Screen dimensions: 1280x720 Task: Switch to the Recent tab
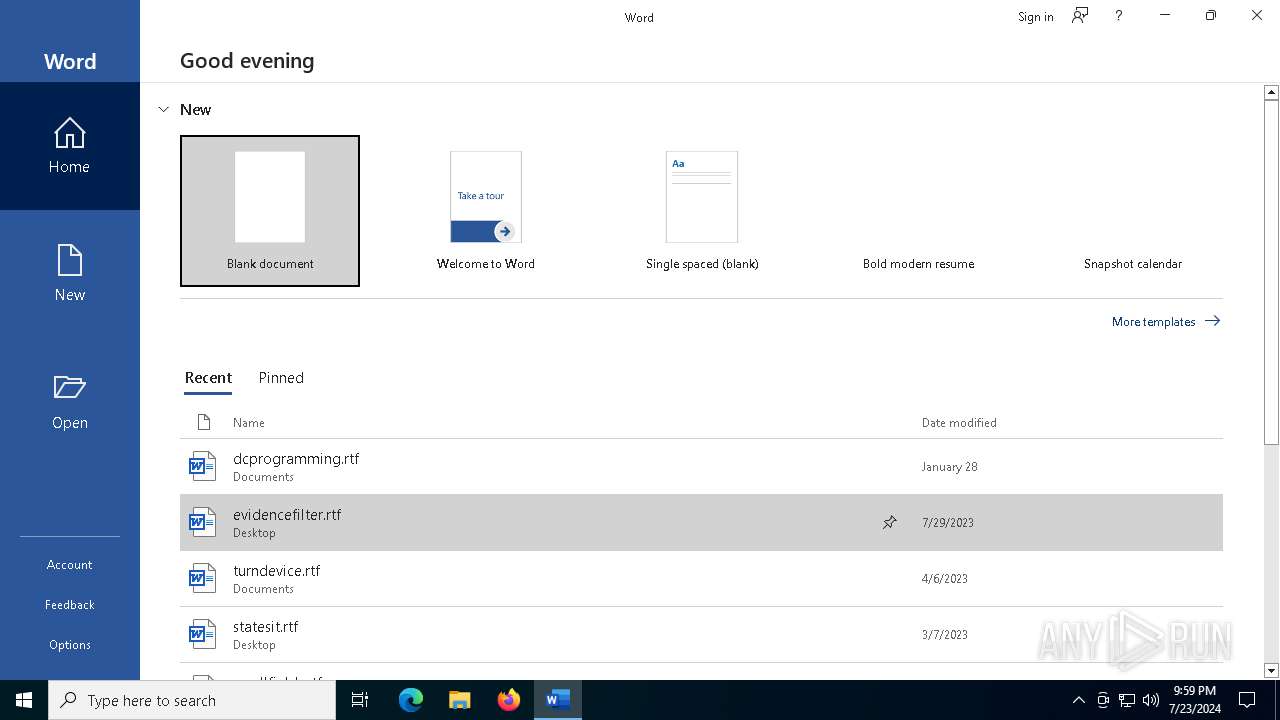(x=208, y=378)
